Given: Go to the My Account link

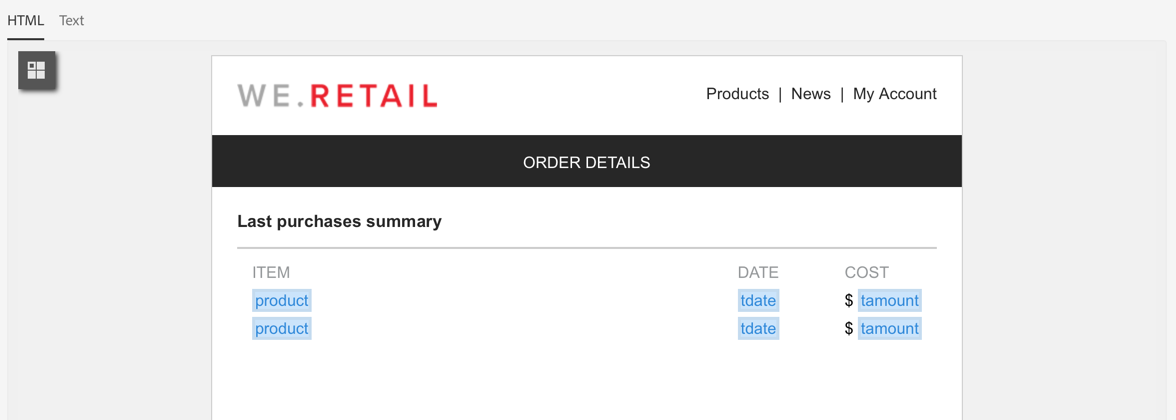Looking at the screenshot, I should pyautogui.click(x=894, y=94).
